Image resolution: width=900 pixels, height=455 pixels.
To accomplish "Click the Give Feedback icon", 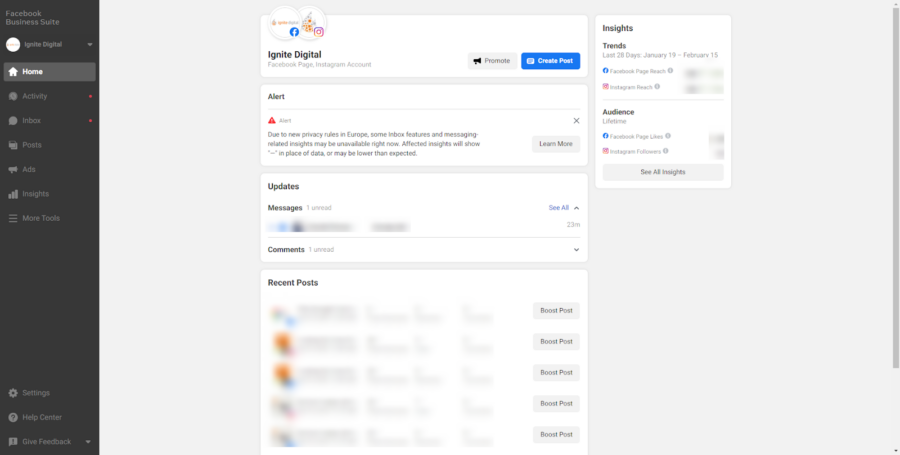I will [x=13, y=442].
